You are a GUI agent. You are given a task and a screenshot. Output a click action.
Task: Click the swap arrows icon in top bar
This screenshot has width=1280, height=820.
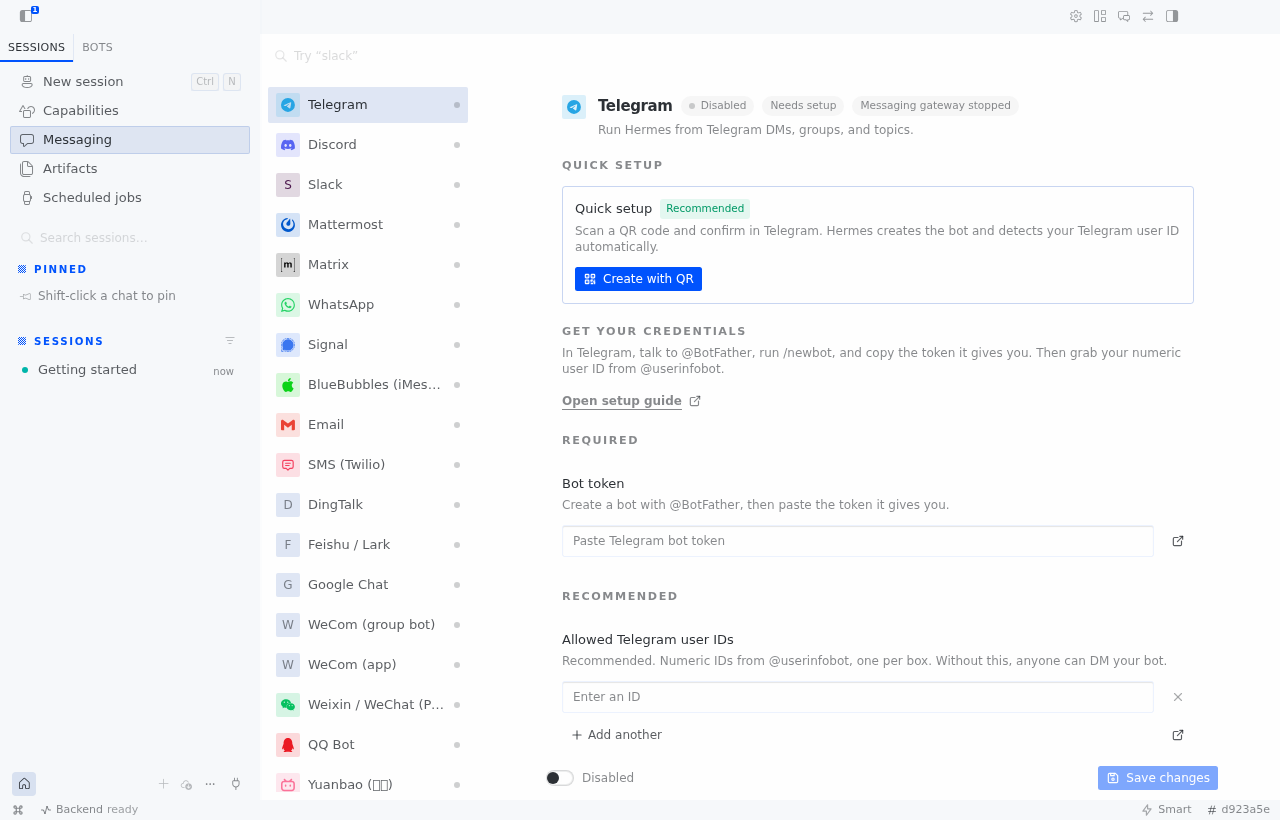[1148, 16]
